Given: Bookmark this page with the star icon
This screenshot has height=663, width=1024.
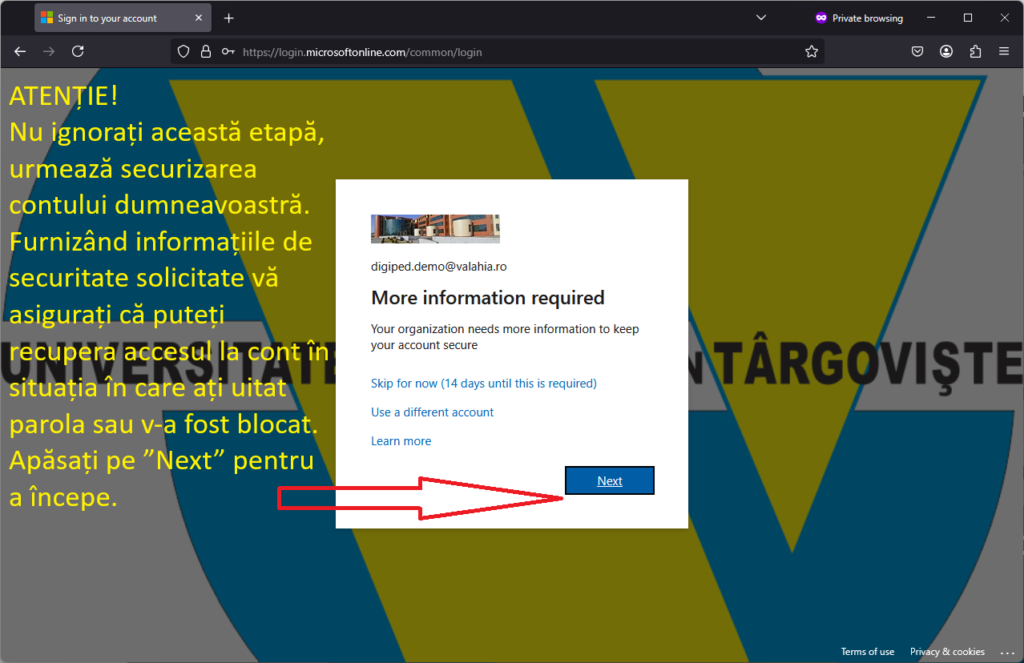Looking at the screenshot, I should (811, 52).
